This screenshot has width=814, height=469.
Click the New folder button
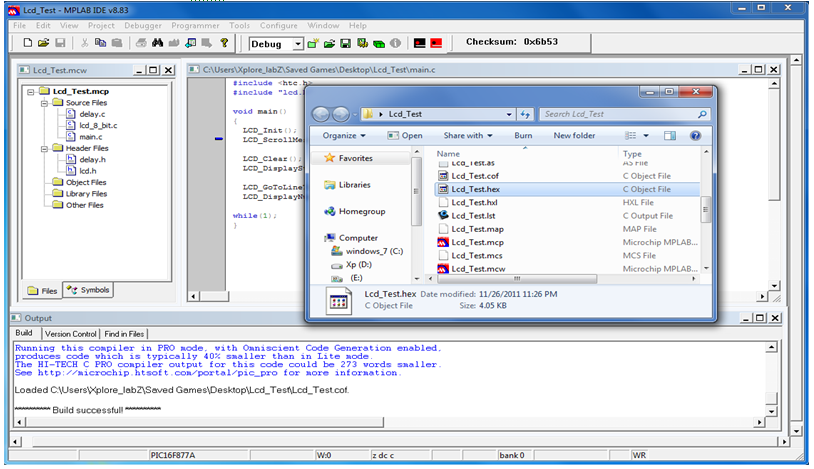pos(574,136)
